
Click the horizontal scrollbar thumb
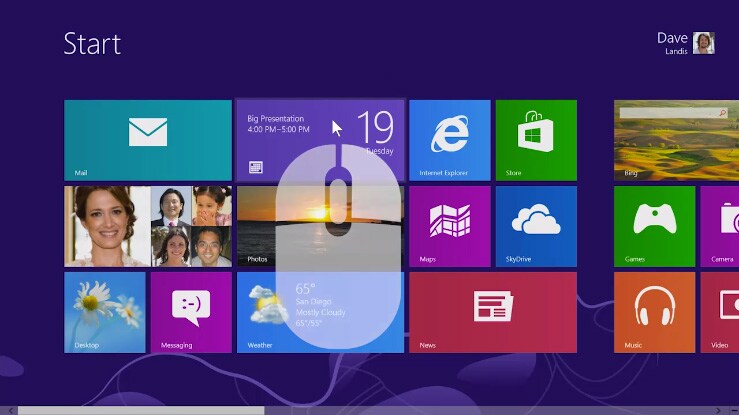(141, 411)
